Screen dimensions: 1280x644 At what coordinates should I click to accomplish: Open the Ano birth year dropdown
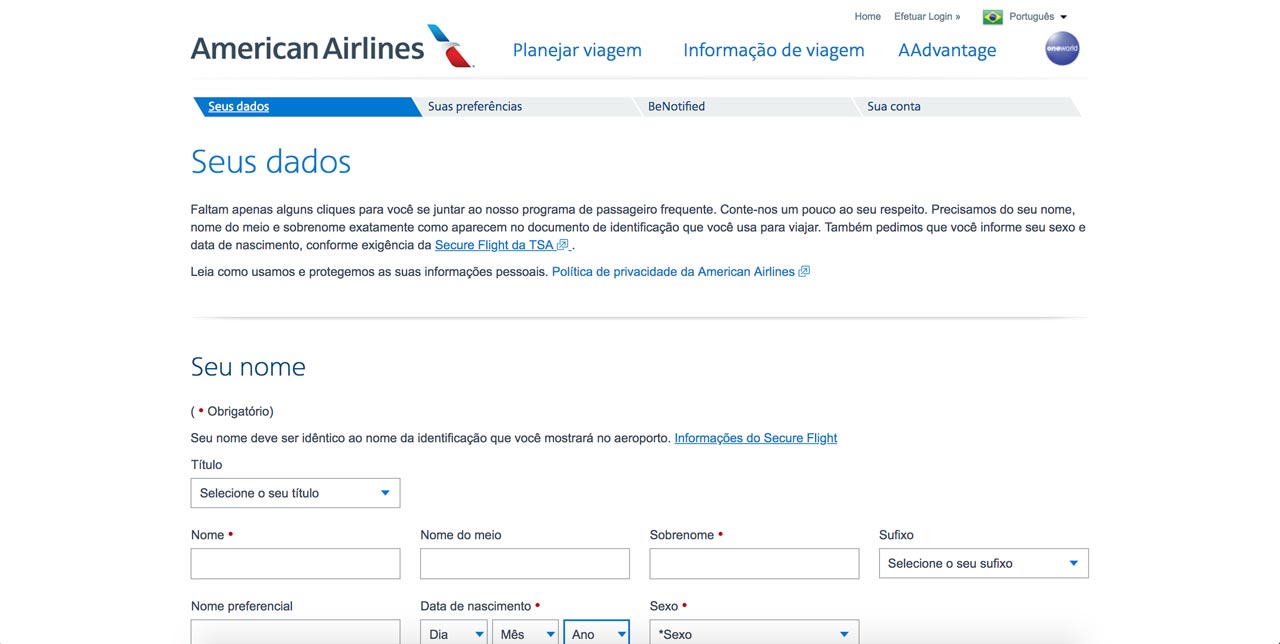coord(597,634)
